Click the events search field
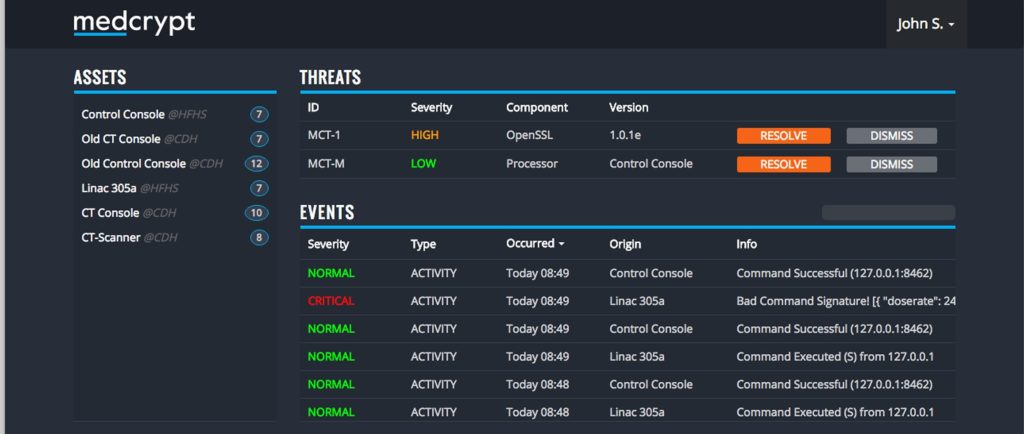1024x434 pixels. pos(888,212)
